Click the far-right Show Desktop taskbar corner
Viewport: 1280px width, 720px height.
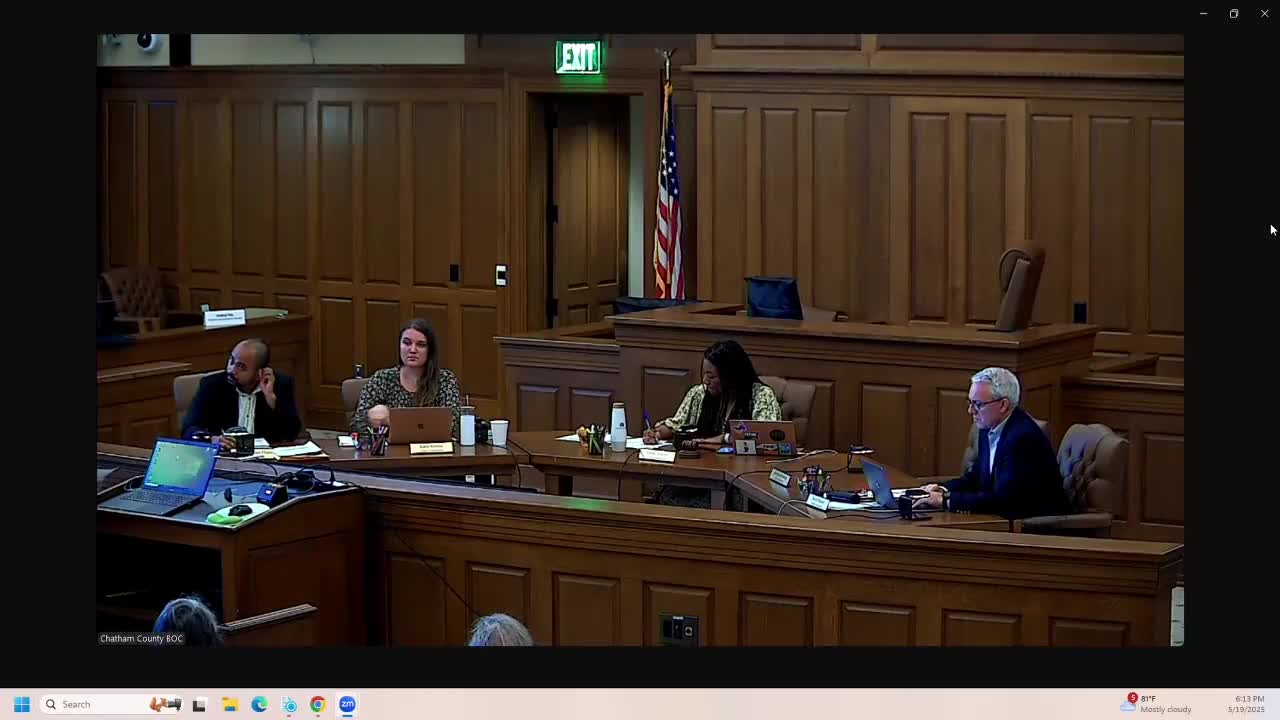pyautogui.click(x=1276, y=704)
